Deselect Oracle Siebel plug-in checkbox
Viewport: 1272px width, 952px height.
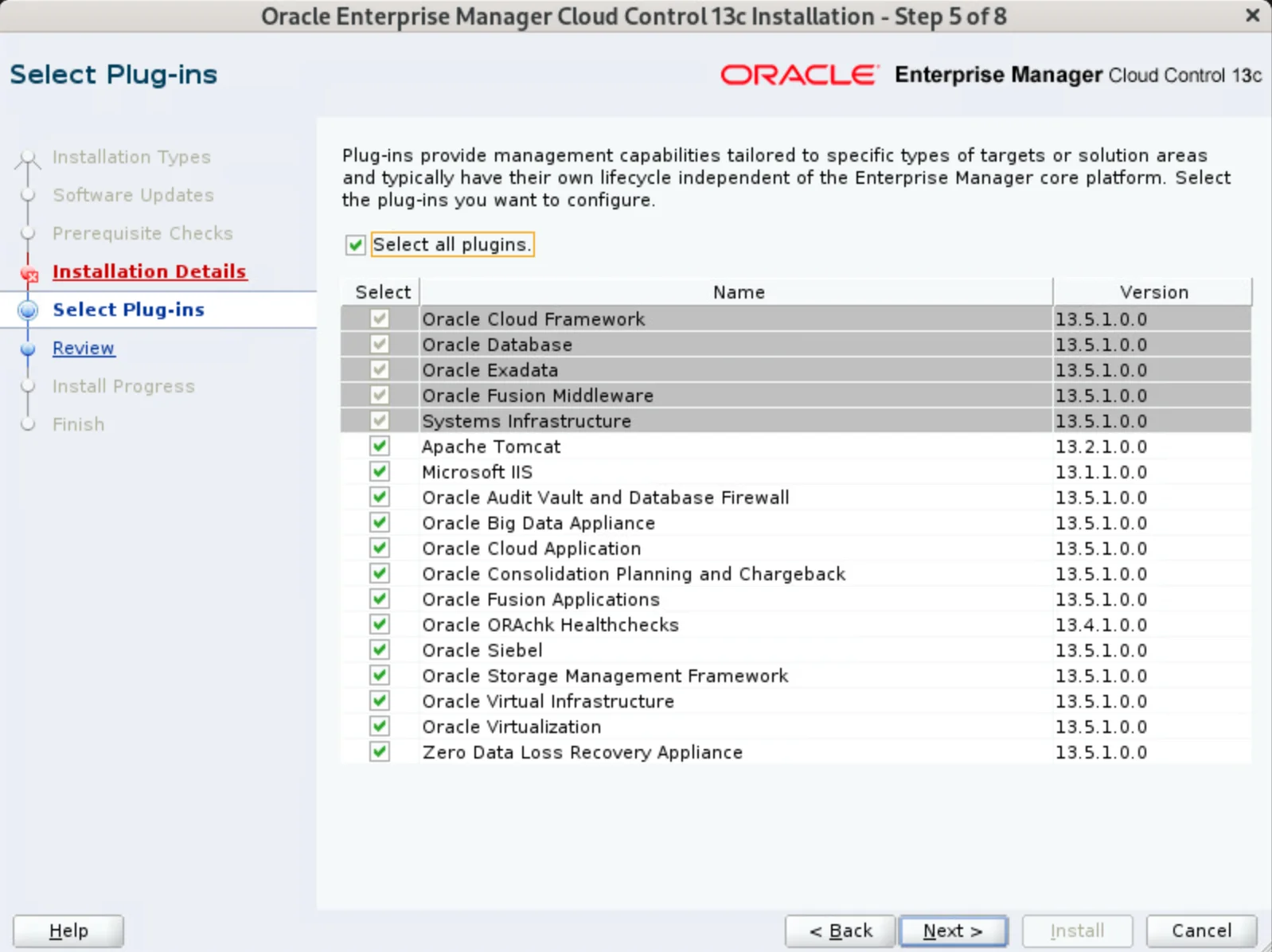click(380, 650)
